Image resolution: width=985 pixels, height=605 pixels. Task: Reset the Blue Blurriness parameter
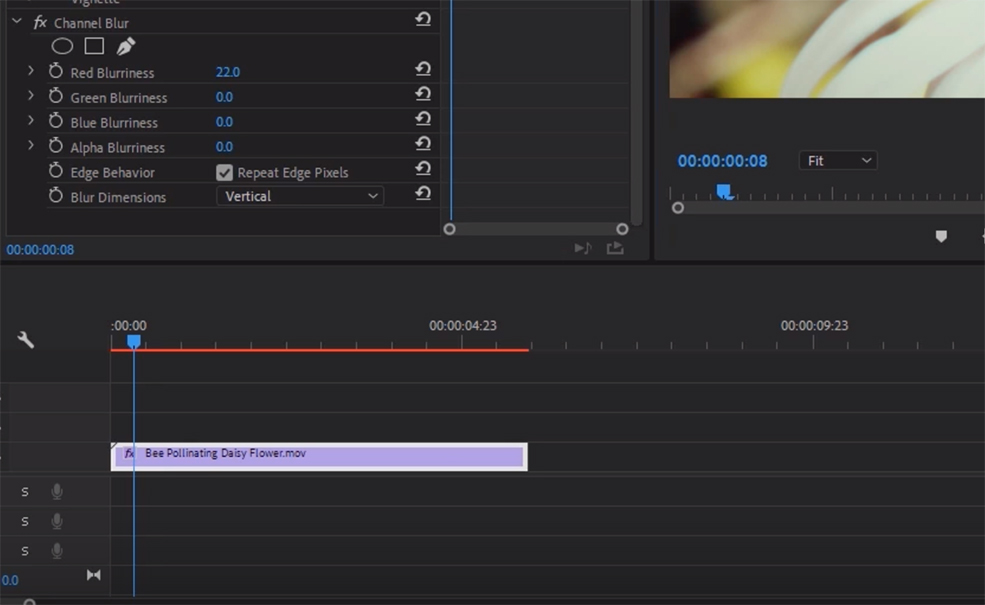423,119
